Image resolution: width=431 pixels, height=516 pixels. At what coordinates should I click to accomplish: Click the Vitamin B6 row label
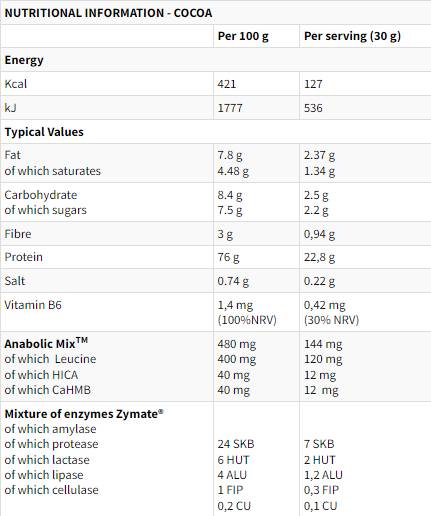coord(33,305)
